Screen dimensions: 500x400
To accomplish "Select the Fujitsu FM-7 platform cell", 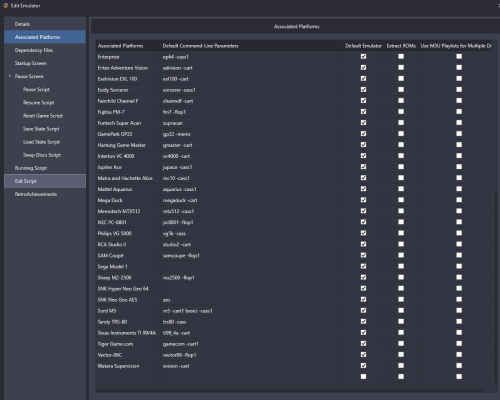I will [128, 112].
